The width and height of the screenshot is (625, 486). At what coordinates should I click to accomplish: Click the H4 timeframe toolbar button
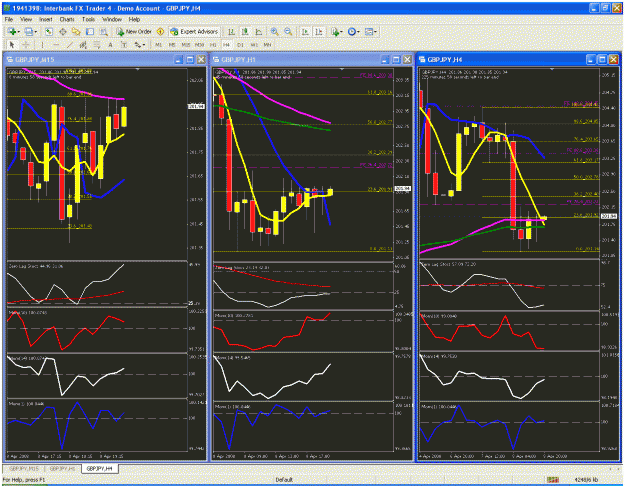226,45
